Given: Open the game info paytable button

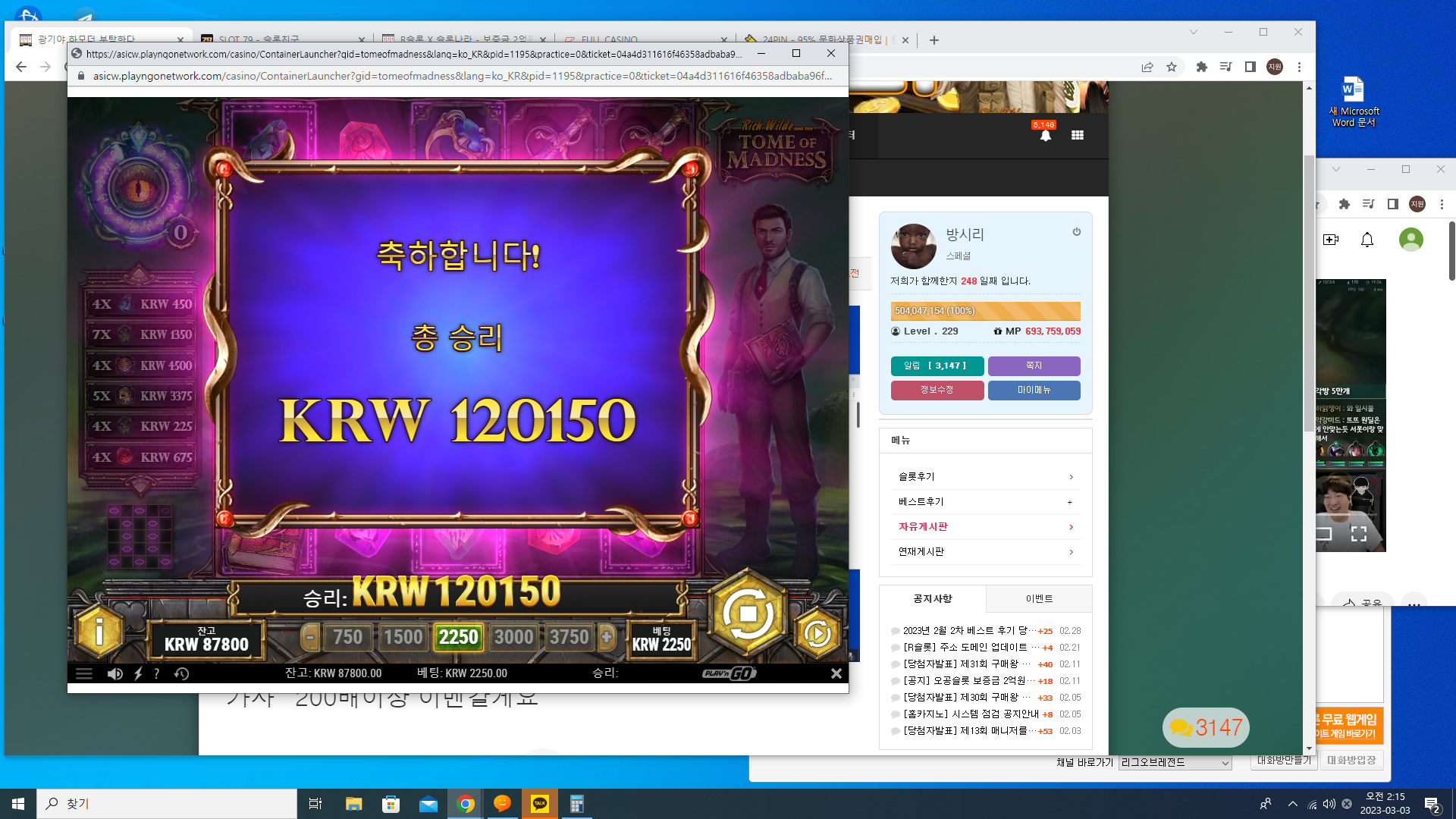Looking at the screenshot, I should 99,631.
